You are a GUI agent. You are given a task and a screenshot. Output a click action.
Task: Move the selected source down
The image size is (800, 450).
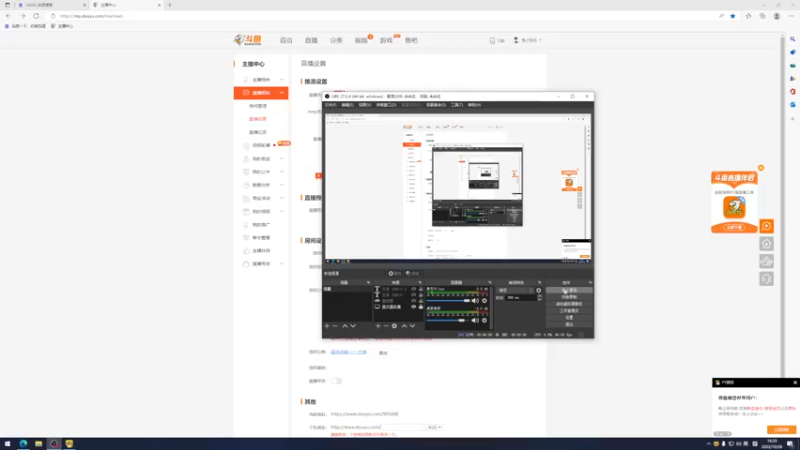click(x=412, y=326)
